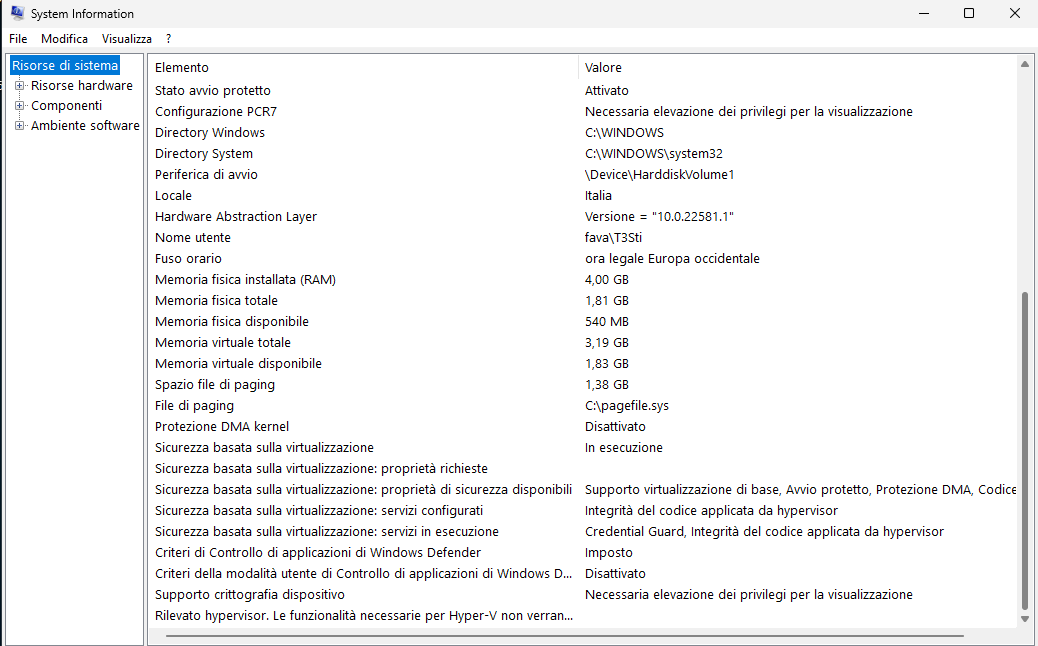Click the C:\pagefile.sys value
Screen dimensions: 1038x646
pos(627,406)
